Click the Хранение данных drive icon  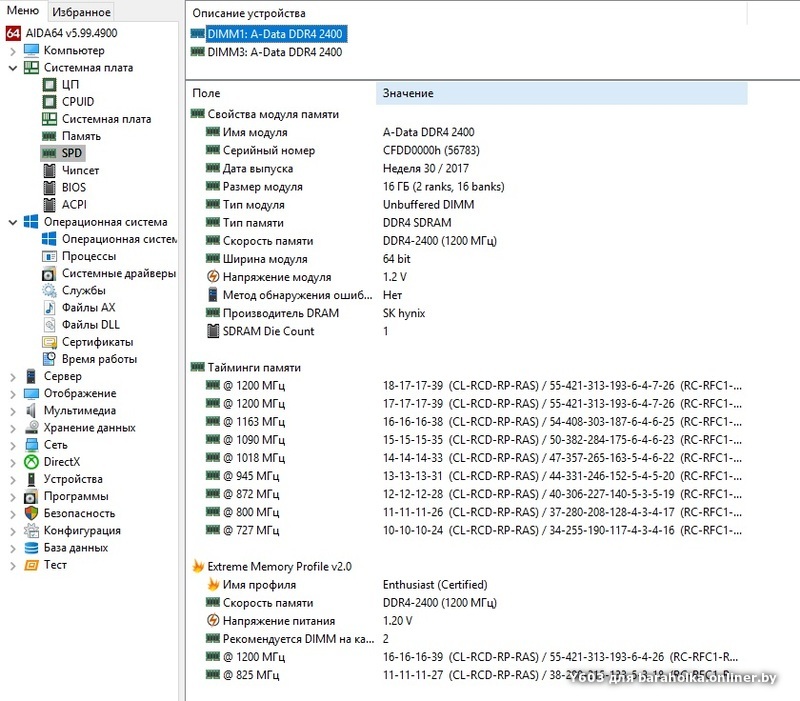pos(31,428)
